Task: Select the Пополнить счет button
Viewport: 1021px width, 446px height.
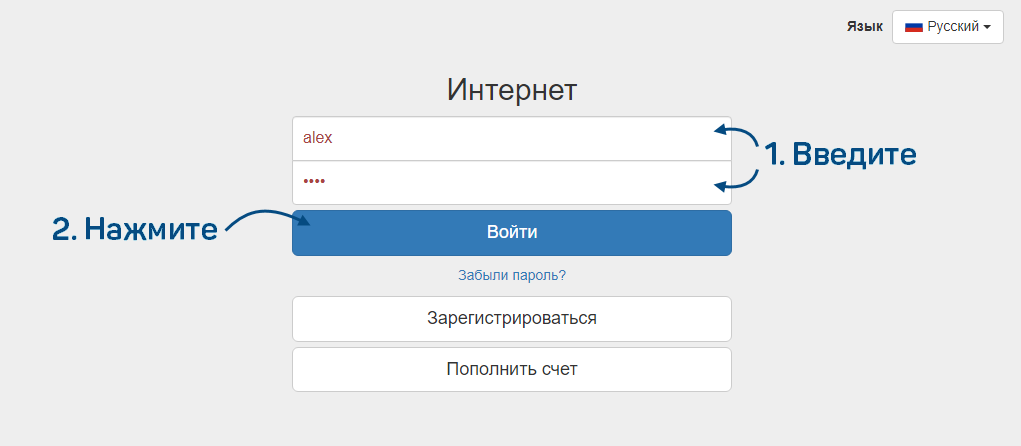Action: [511, 369]
